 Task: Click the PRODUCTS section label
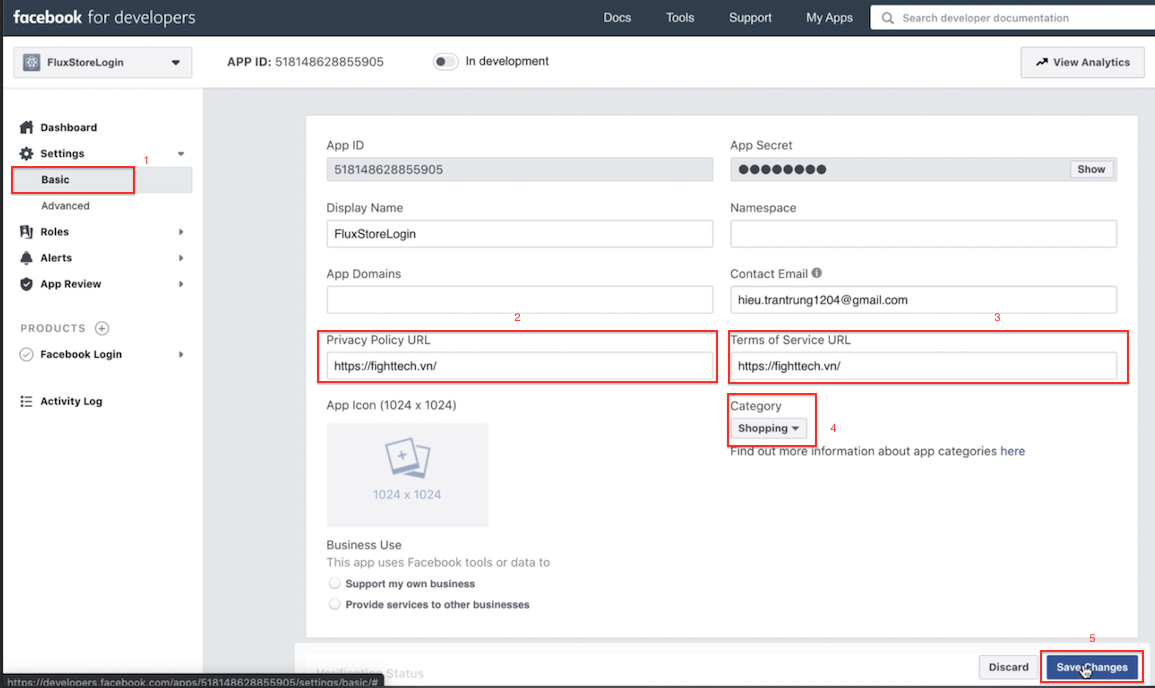pos(53,328)
